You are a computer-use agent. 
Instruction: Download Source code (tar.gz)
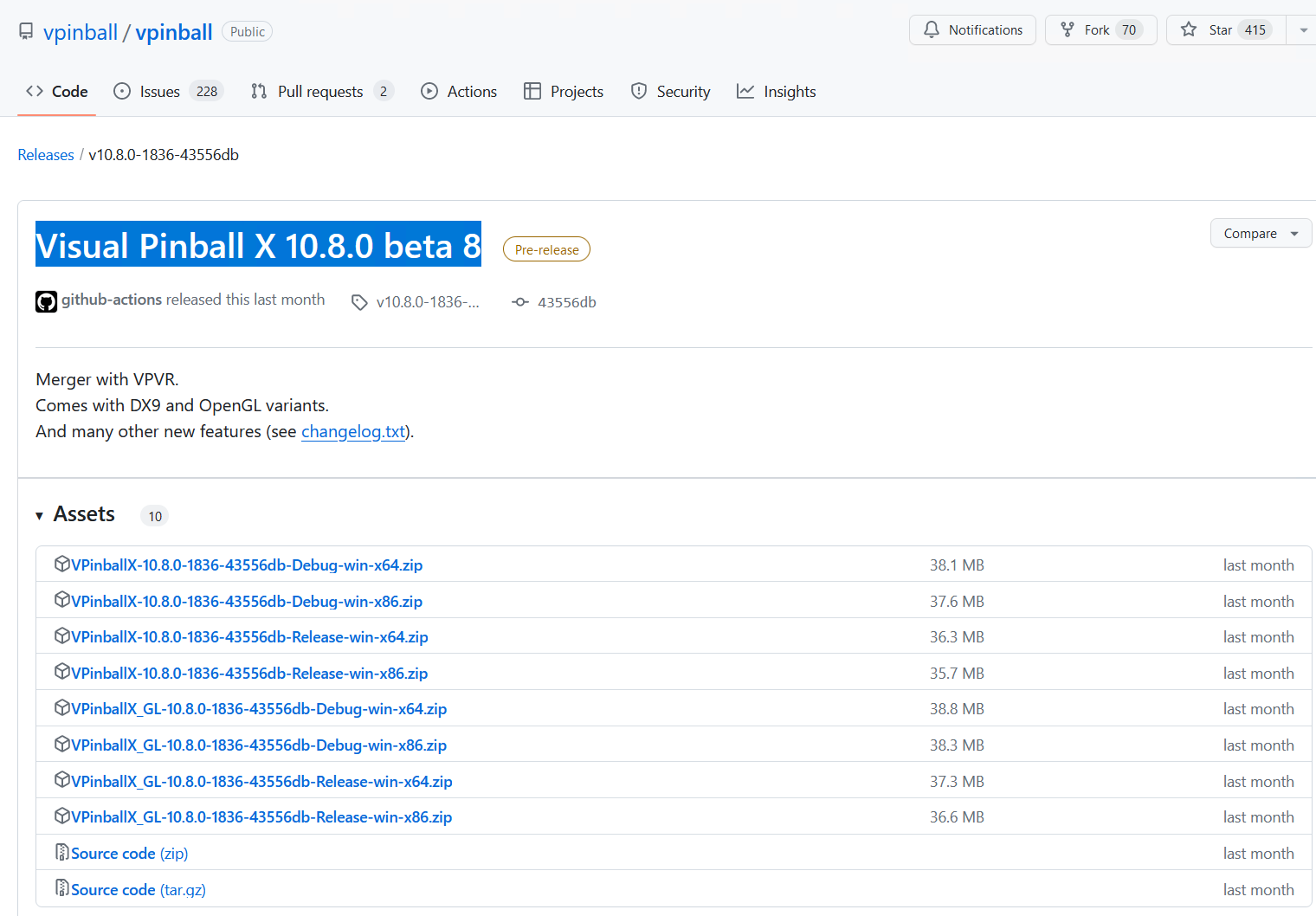[x=139, y=890]
